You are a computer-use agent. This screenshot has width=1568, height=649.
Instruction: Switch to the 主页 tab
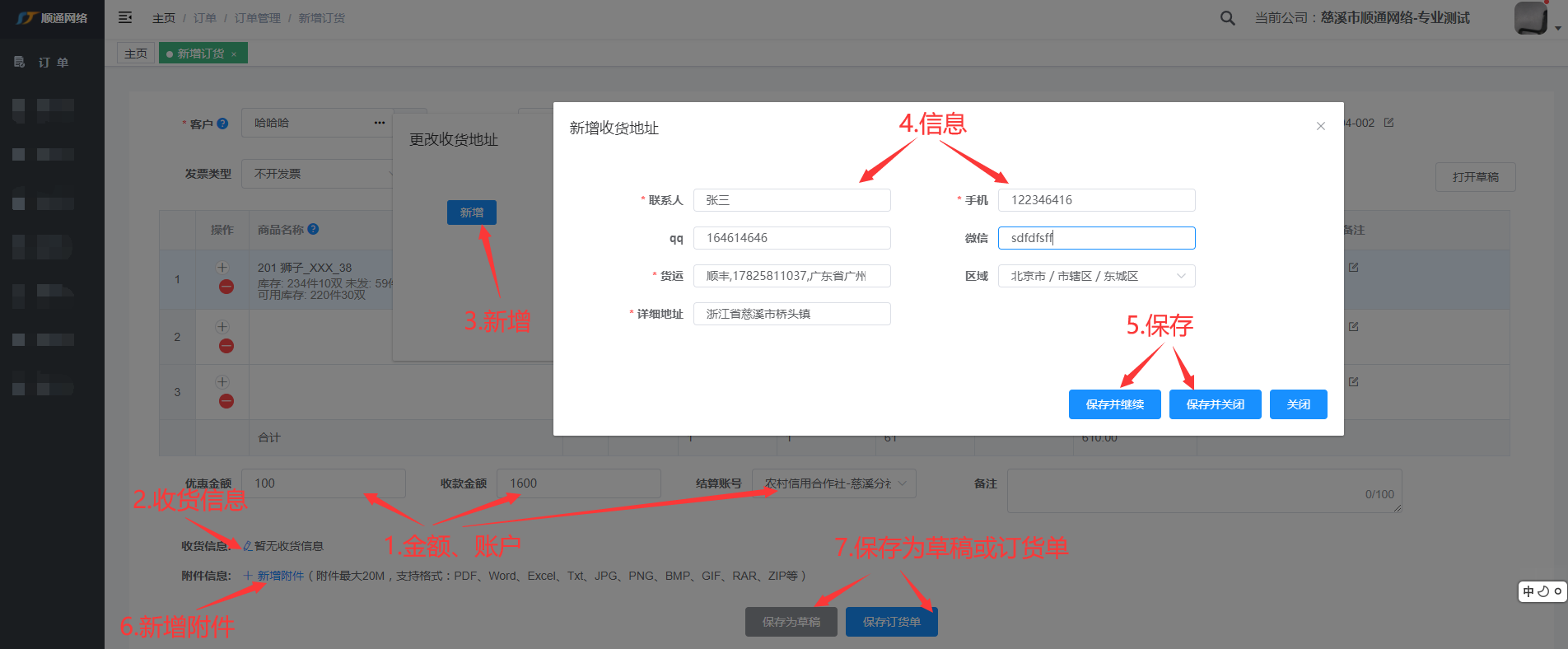pos(136,54)
